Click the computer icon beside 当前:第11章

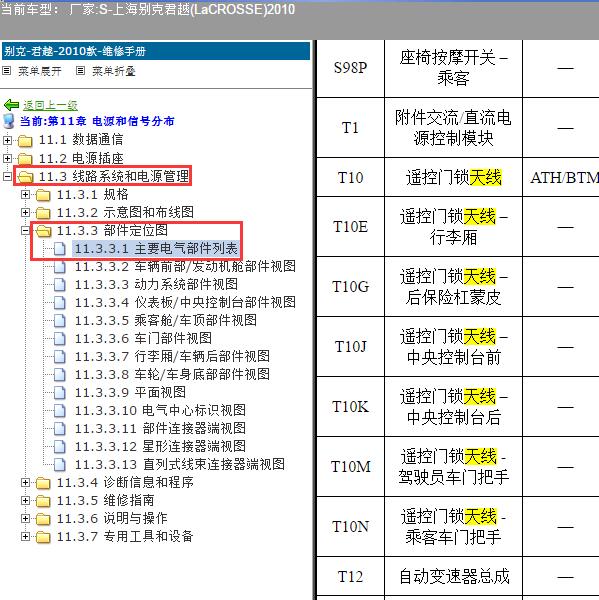tap(8, 121)
